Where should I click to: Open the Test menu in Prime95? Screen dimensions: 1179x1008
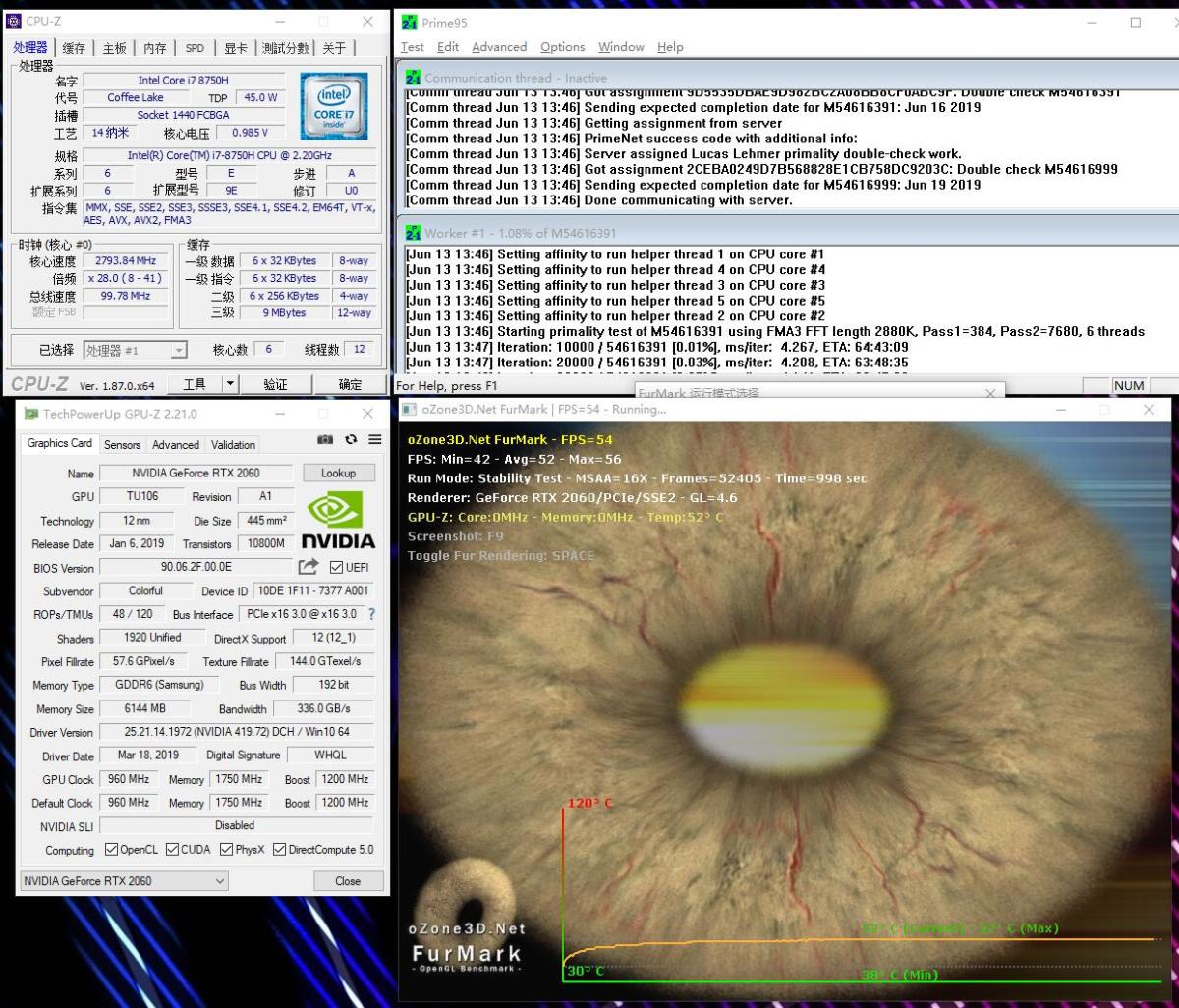(x=413, y=47)
